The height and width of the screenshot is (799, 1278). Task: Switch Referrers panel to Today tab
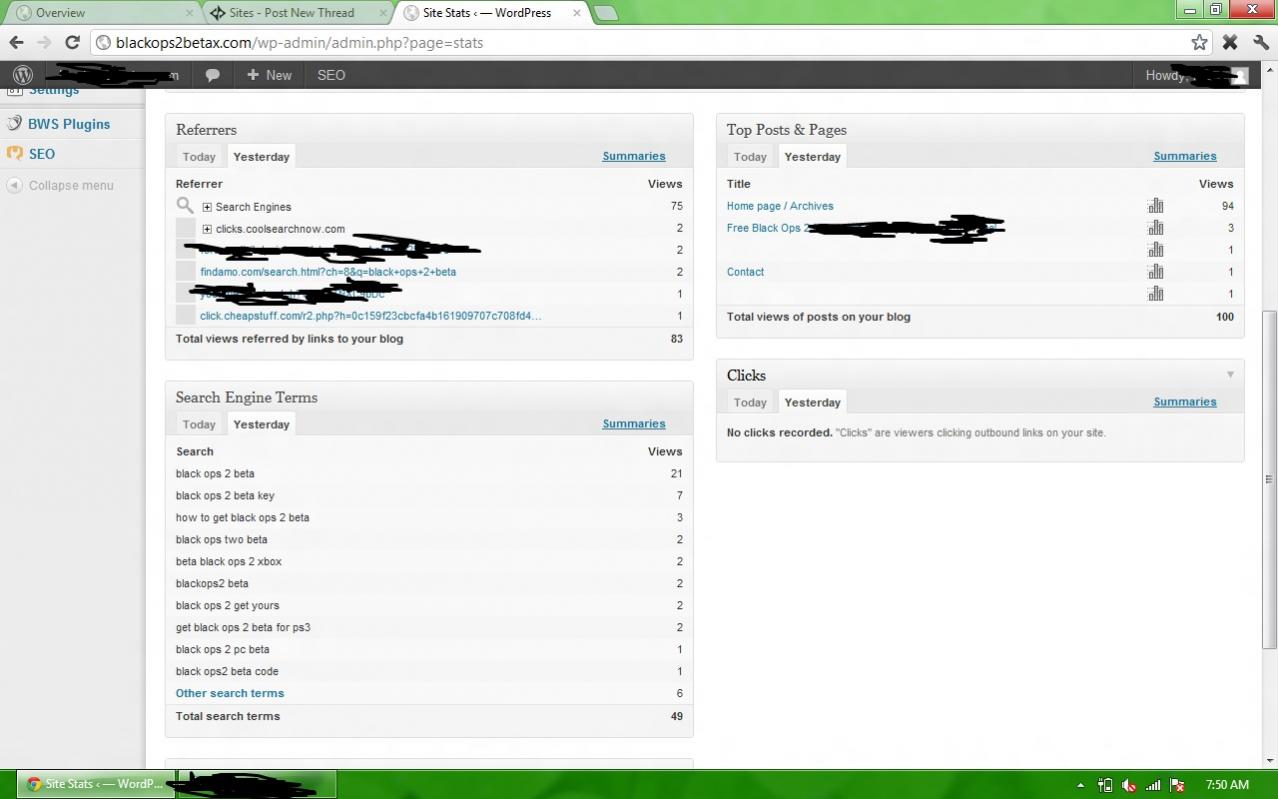click(x=199, y=157)
